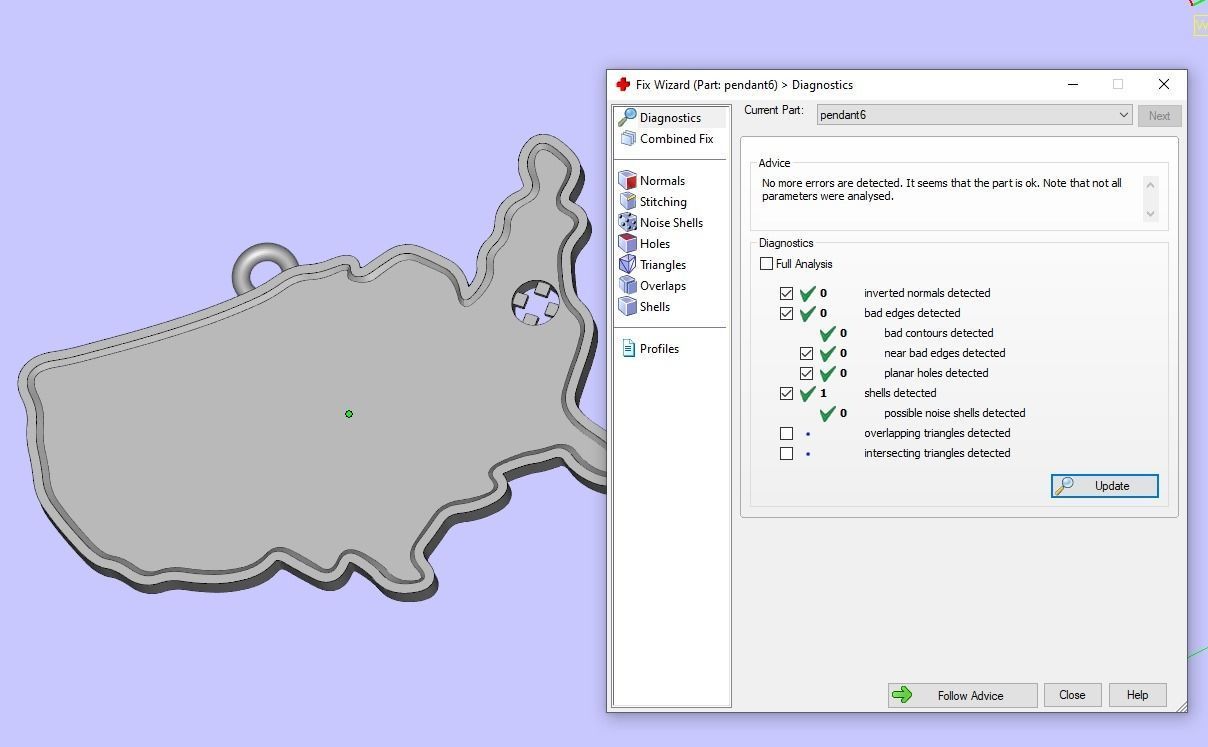This screenshot has height=747, width=1208.
Task: Click the green arrow on Follow Advice
Action: 902,695
